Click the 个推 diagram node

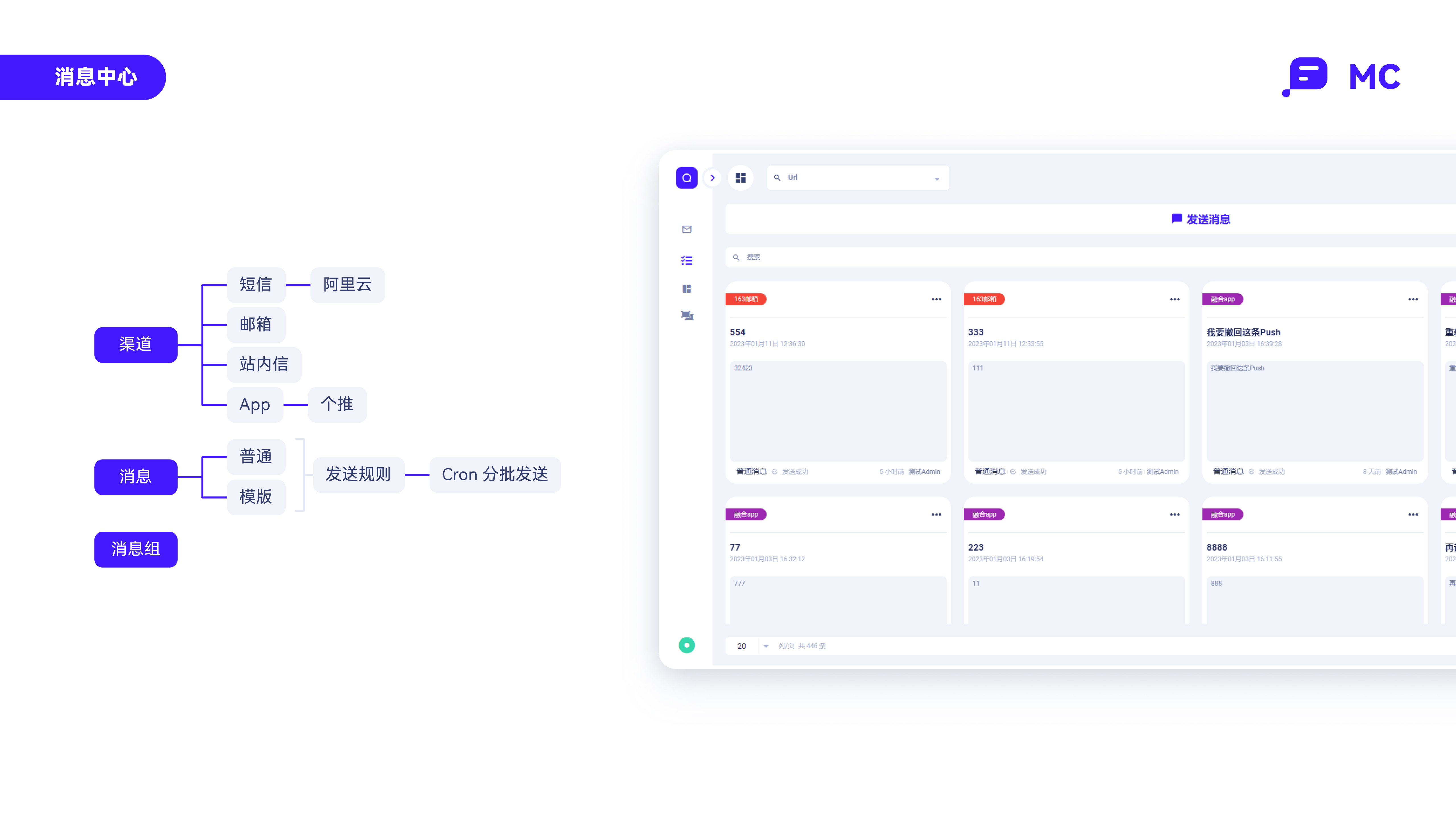click(337, 404)
